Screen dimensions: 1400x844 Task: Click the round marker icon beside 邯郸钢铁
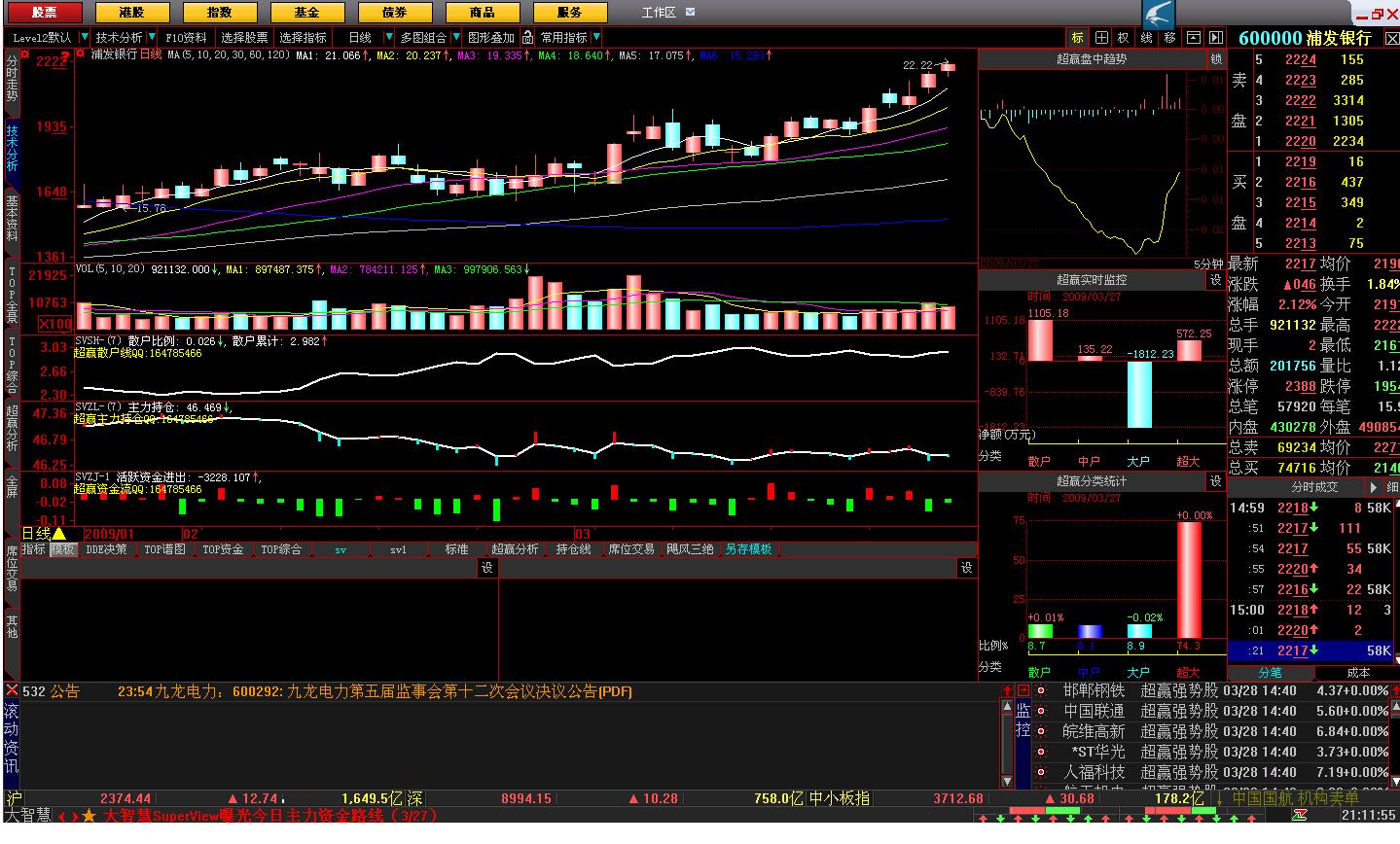point(1040,690)
